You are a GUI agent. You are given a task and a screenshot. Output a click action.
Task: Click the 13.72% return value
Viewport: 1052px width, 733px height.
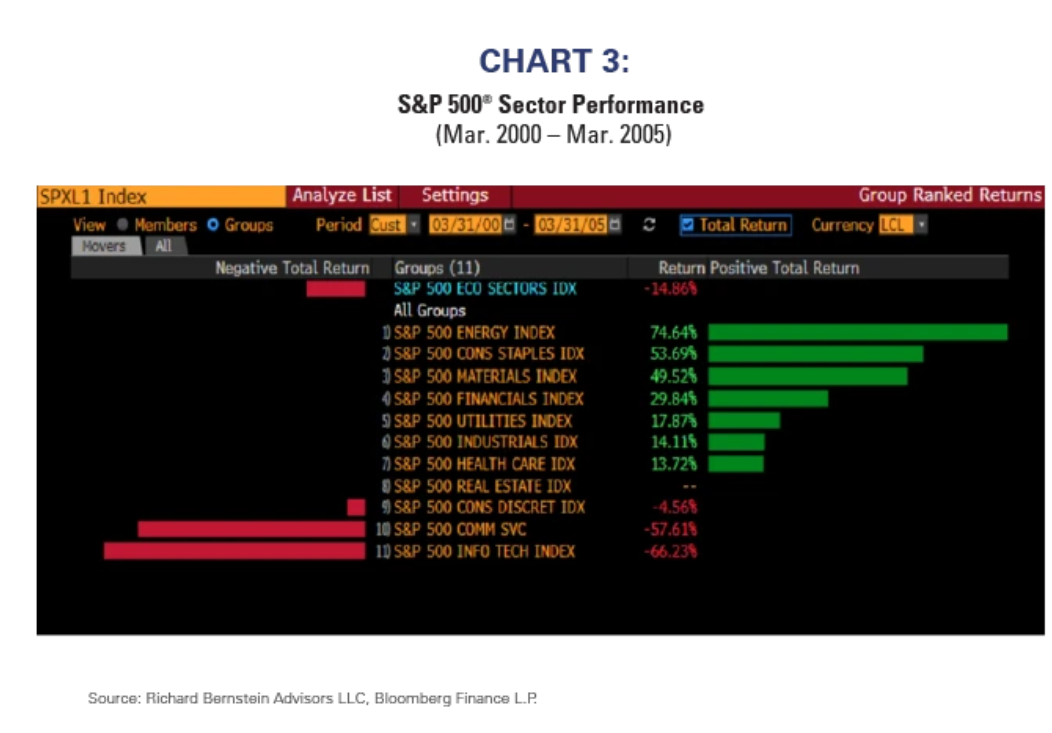click(674, 464)
